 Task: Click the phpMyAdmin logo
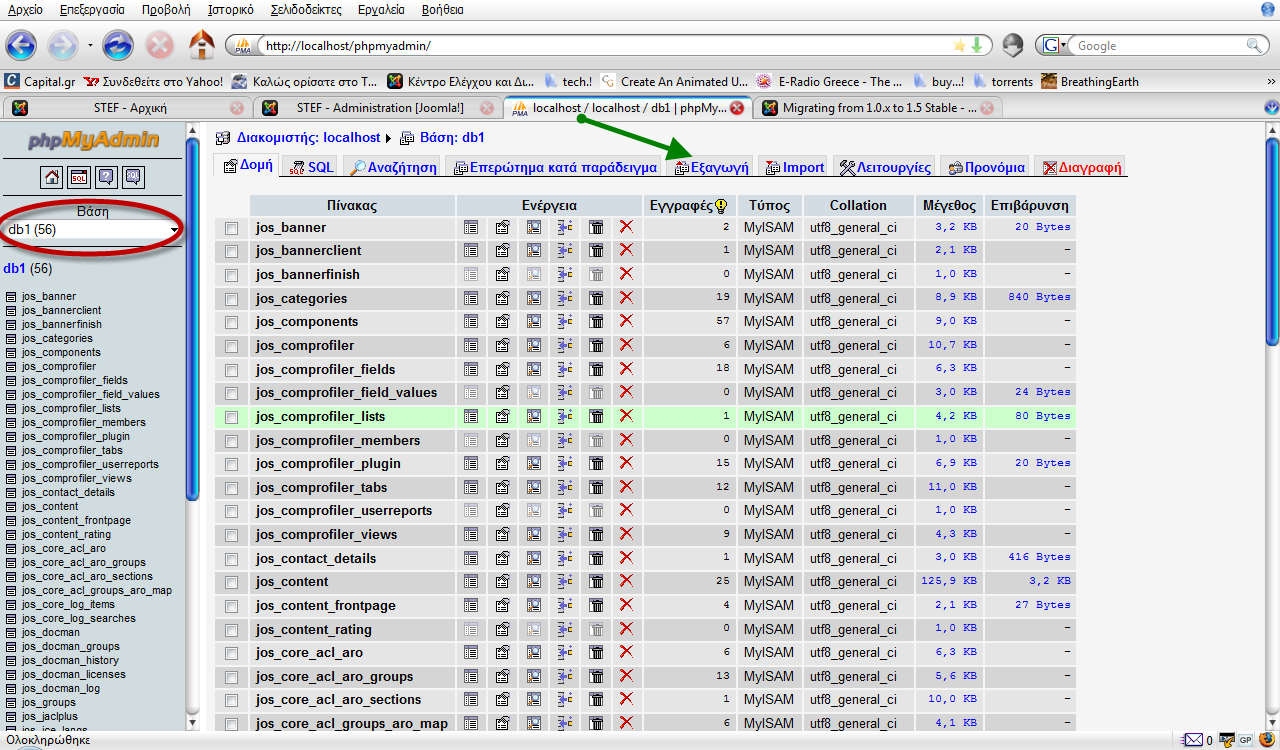[x=92, y=141]
